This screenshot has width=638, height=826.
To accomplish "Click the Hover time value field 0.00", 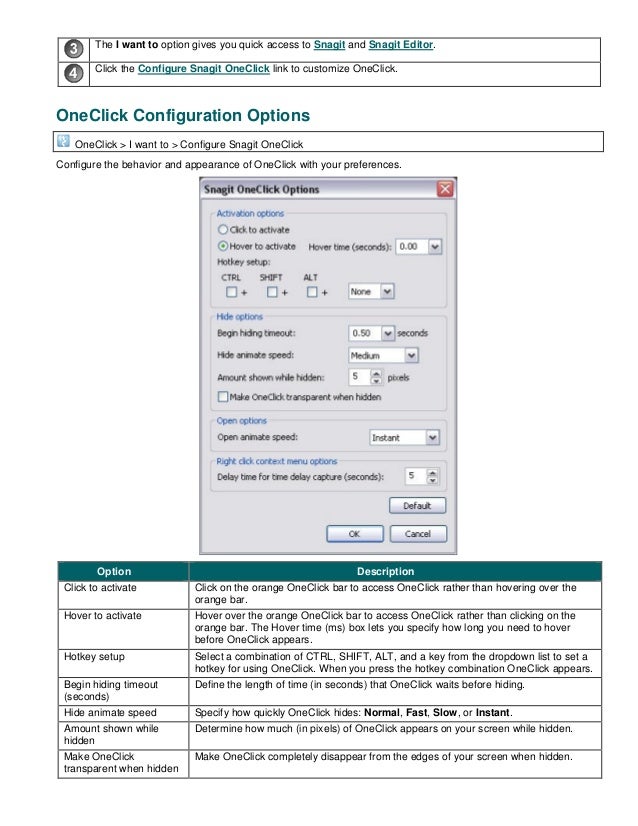I will click(411, 247).
